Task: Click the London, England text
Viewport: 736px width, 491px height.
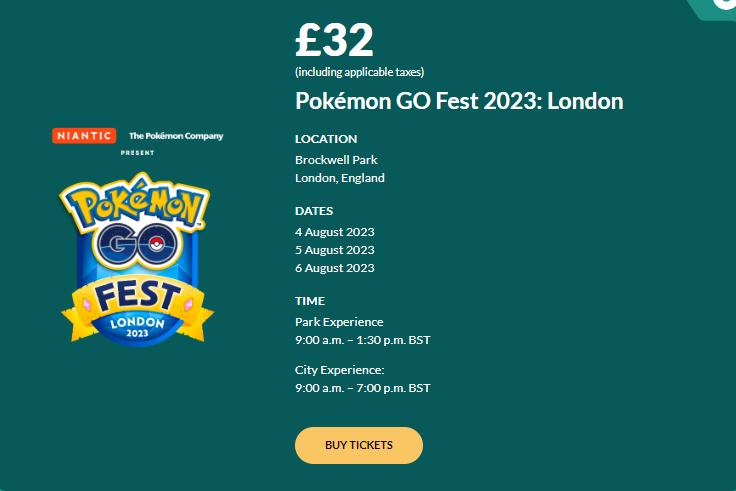Action: pos(340,178)
